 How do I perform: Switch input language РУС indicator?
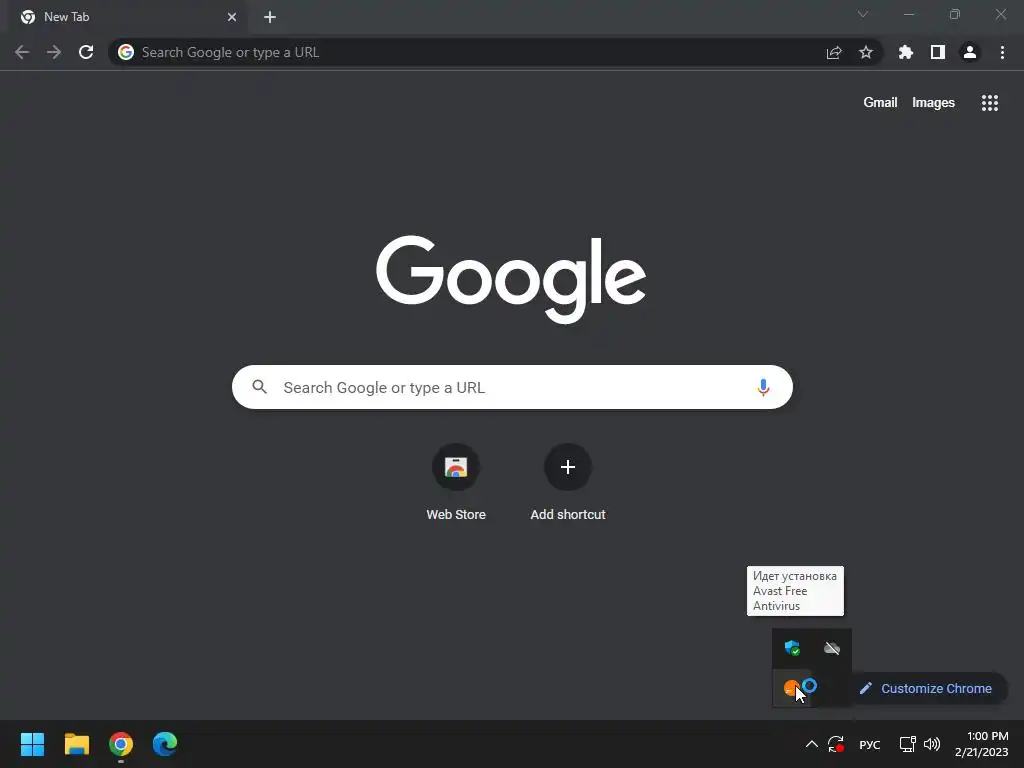[x=870, y=744]
